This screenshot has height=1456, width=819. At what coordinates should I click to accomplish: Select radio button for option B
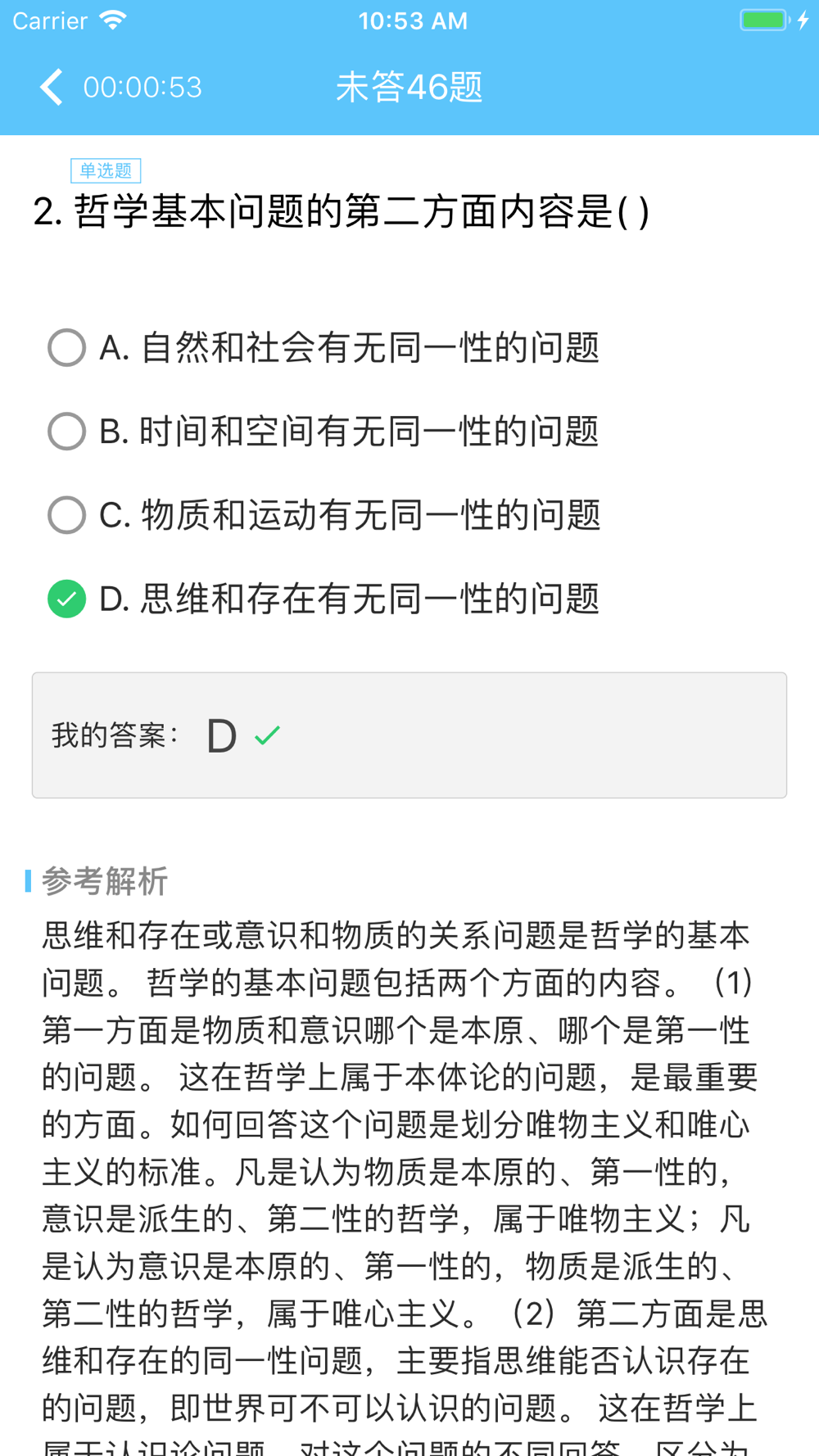pos(67,432)
